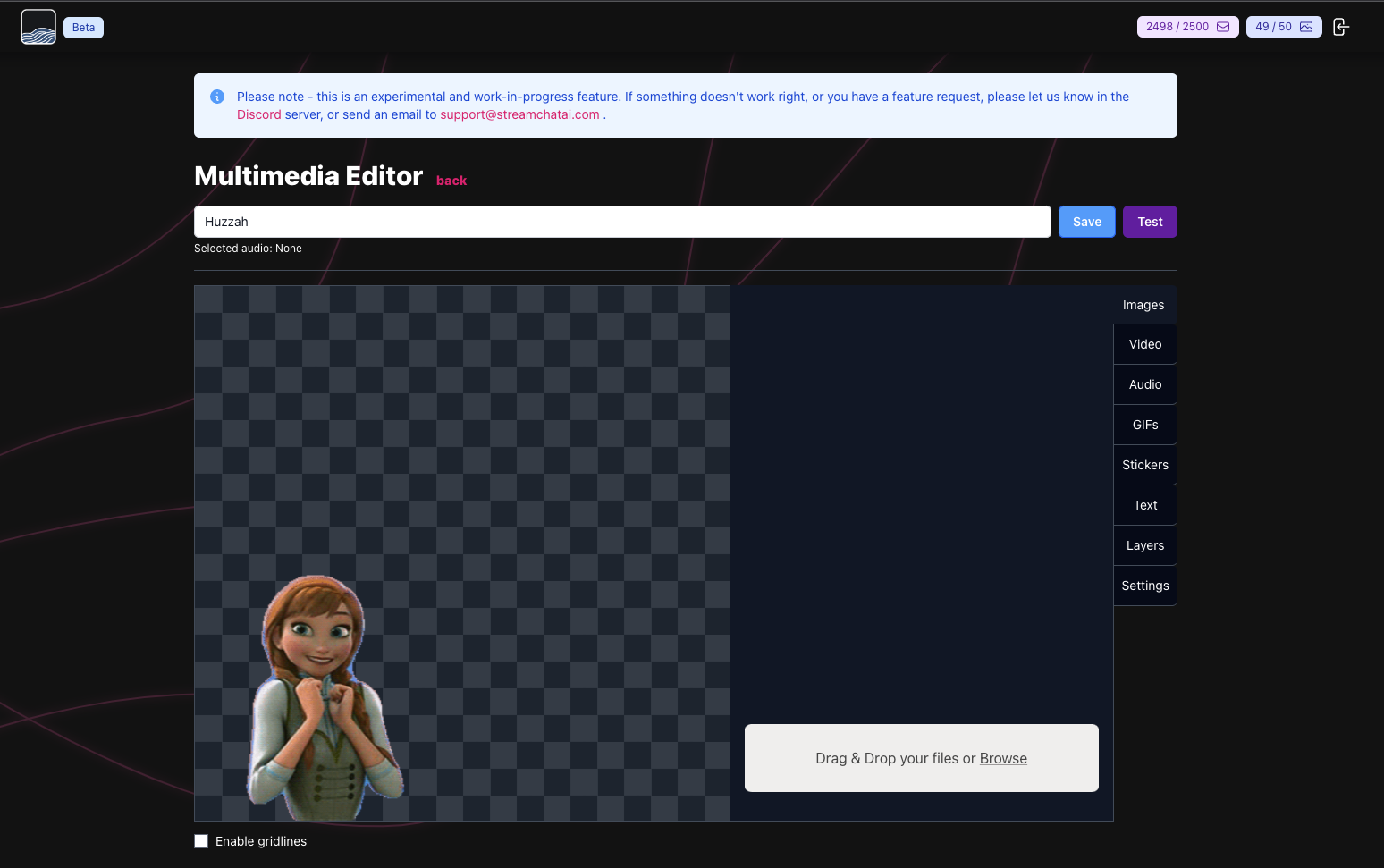Click the image quota picture icon
The width and height of the screenshot is (1384, 868).
[1305, 26]
